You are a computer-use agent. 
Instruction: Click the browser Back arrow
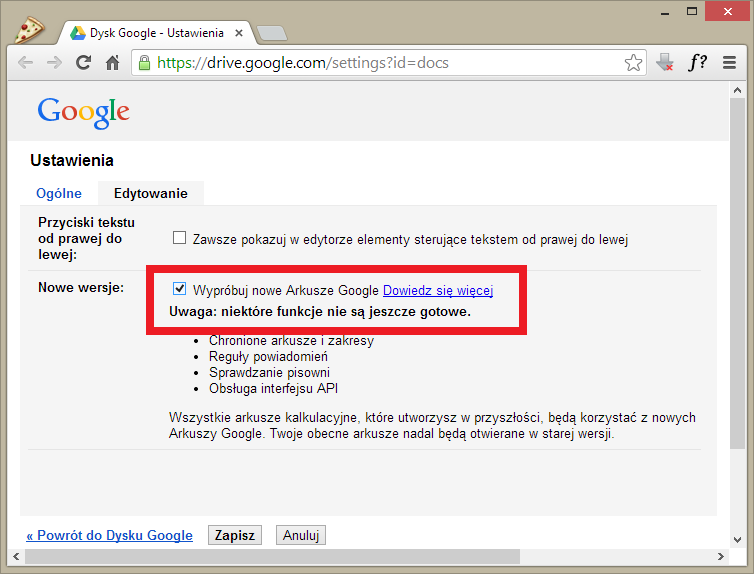(25, 62)
